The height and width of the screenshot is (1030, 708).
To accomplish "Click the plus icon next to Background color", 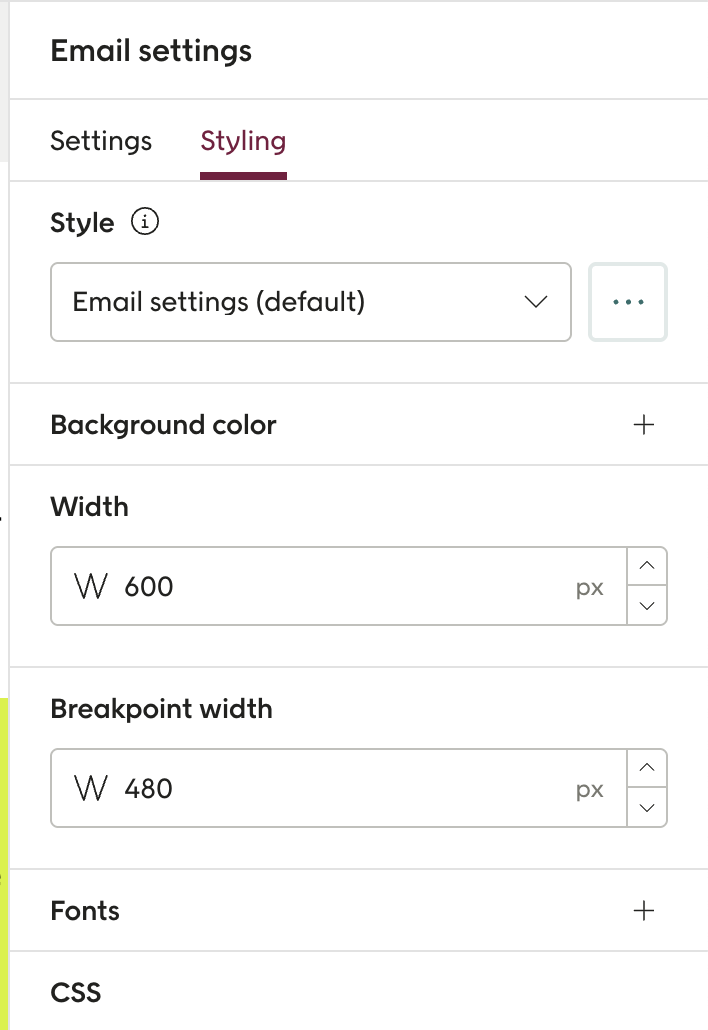I will coord(644,424).
